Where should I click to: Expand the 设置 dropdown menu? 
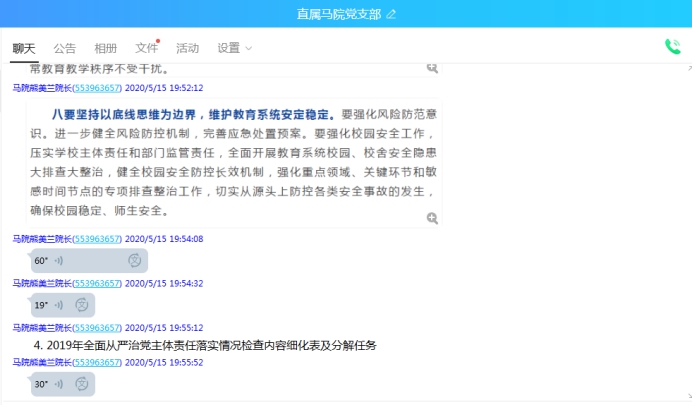(235, 48)
